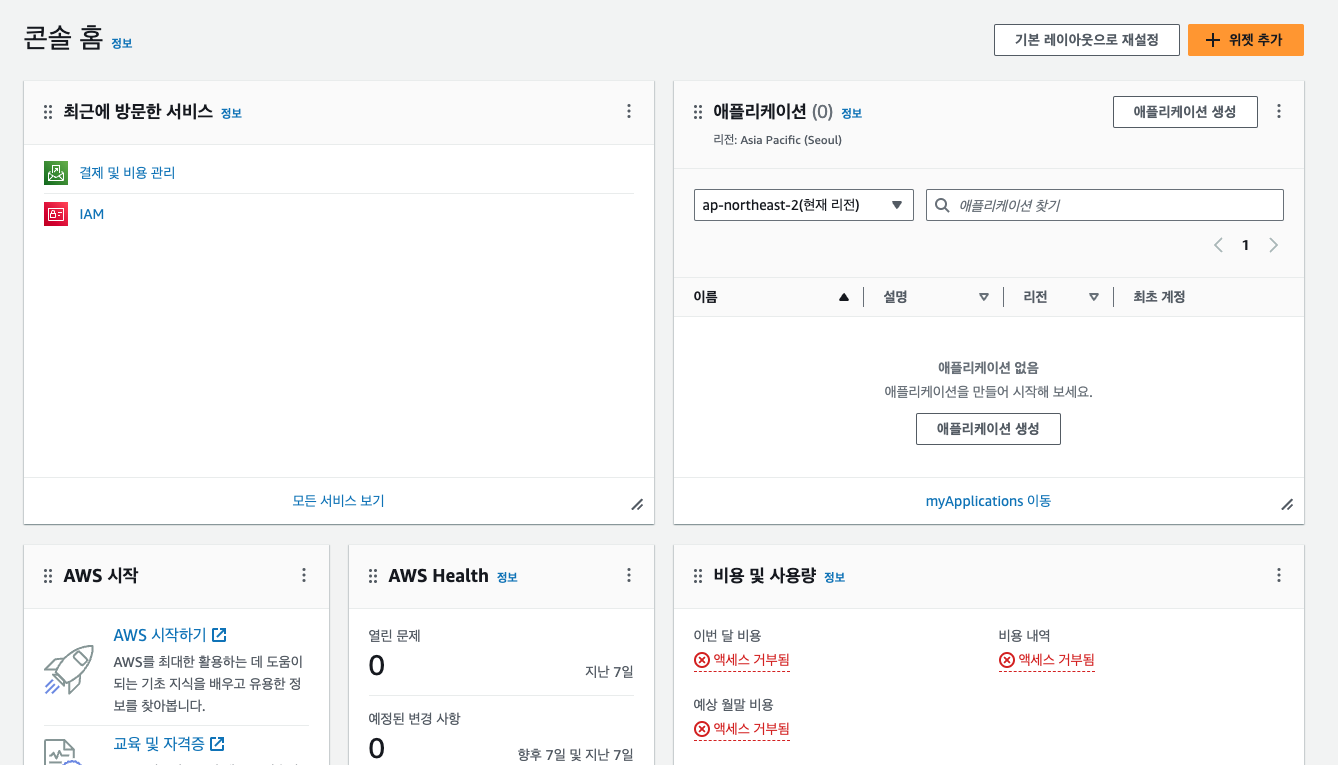The height and width of the screenshot is (765, 1338).
Task: Click 액세스 거부됨 under 비용 내역
Action: (1056, 660)
